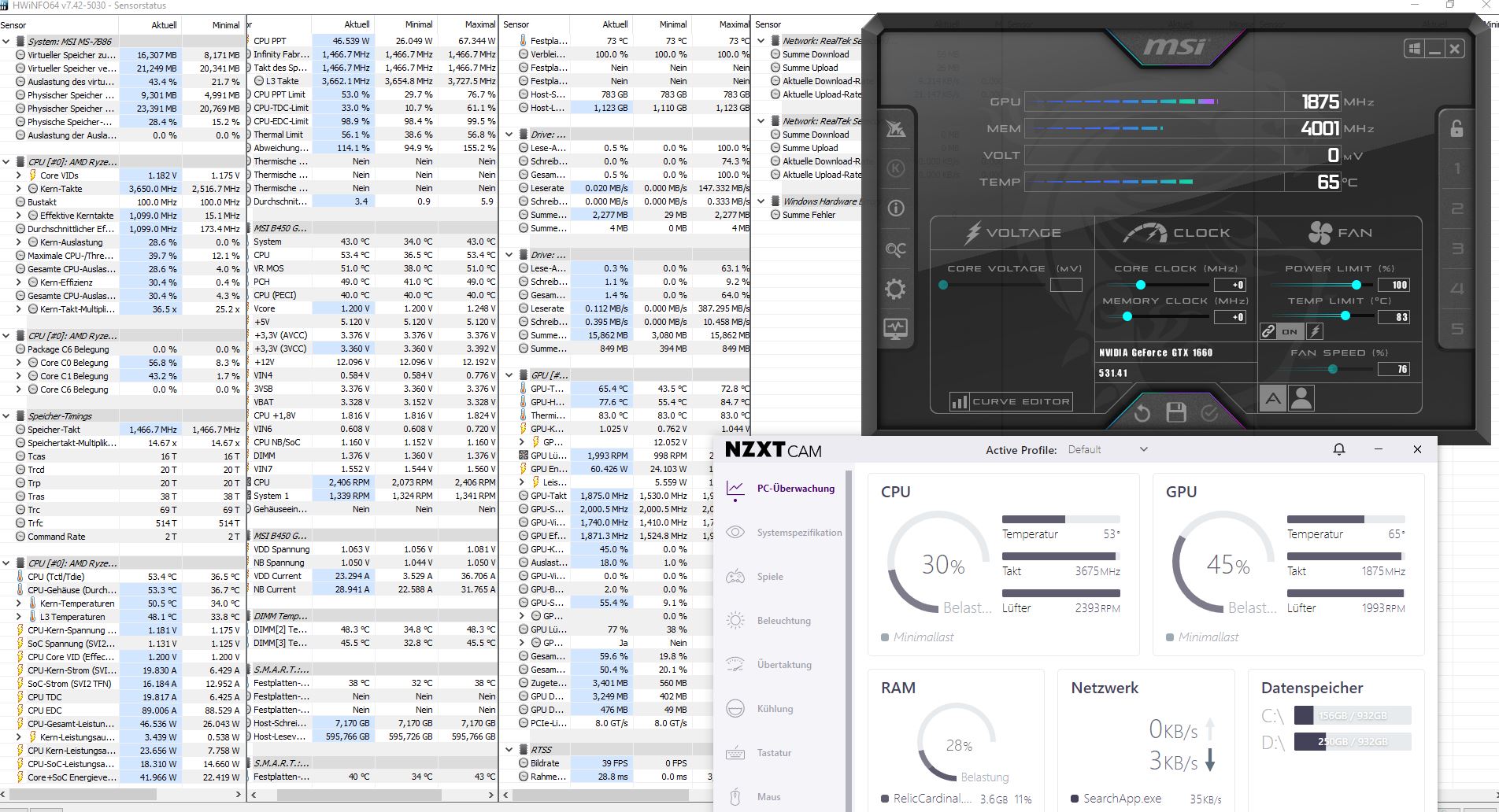
Task: Collapse System: MSI MS-7B86 sensor group
Action: coord(6,42)
